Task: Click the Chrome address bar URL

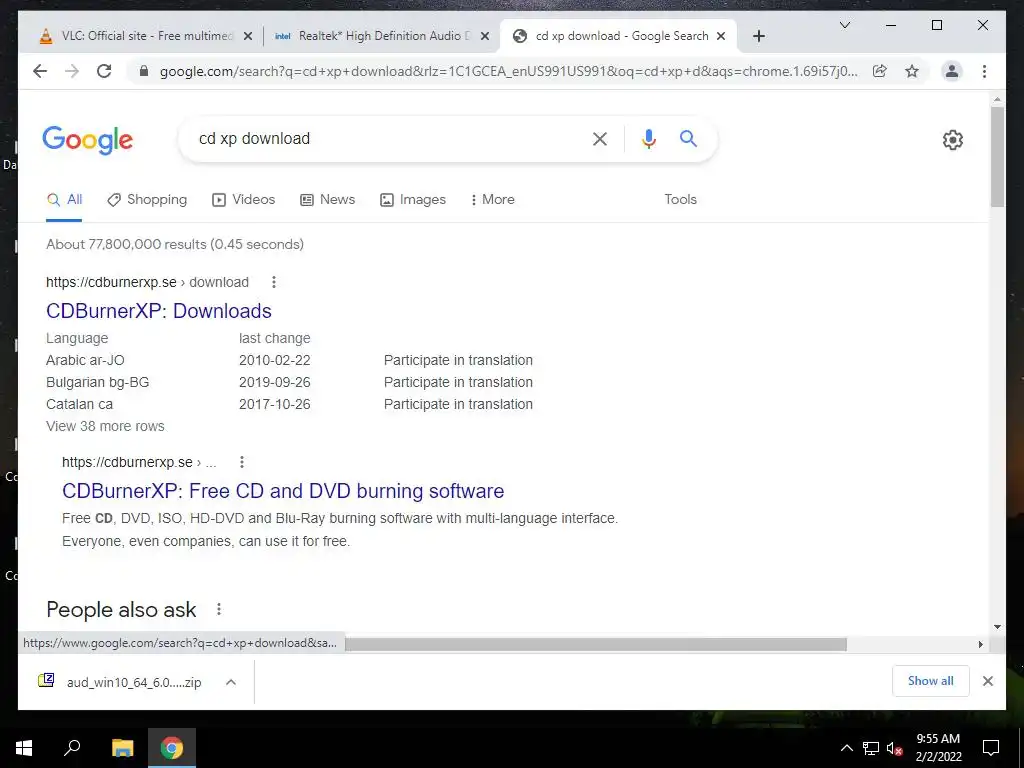Action: 508,71
